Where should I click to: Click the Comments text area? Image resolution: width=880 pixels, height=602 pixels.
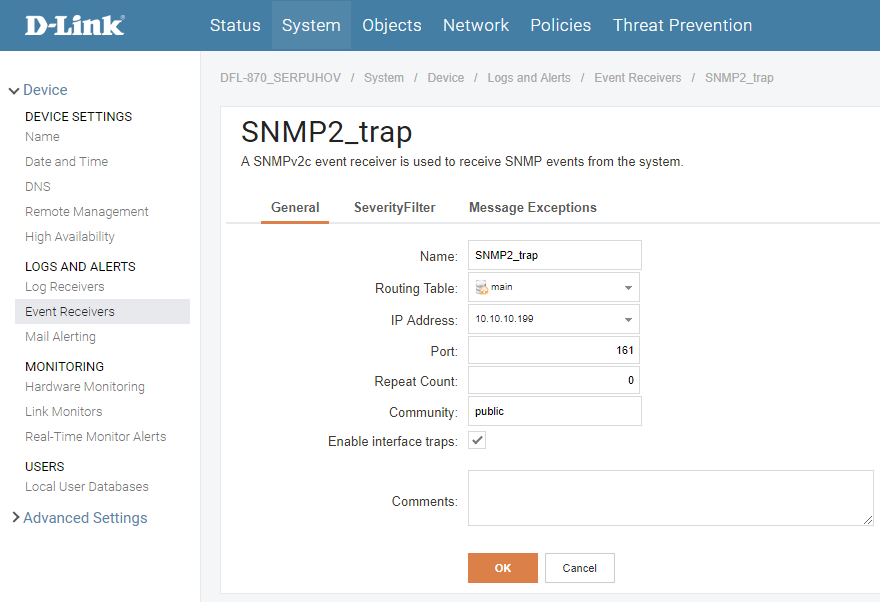point(670,498)
